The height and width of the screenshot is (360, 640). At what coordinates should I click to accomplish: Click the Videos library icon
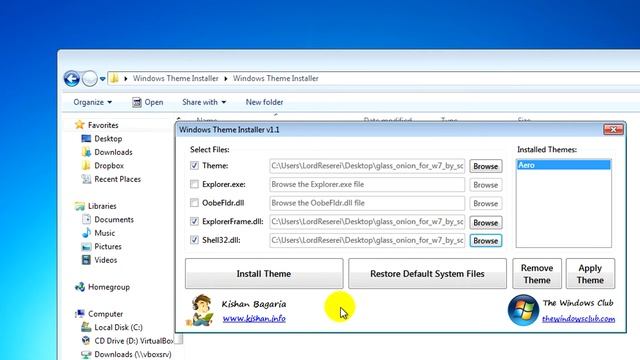[x=86, y=260]
